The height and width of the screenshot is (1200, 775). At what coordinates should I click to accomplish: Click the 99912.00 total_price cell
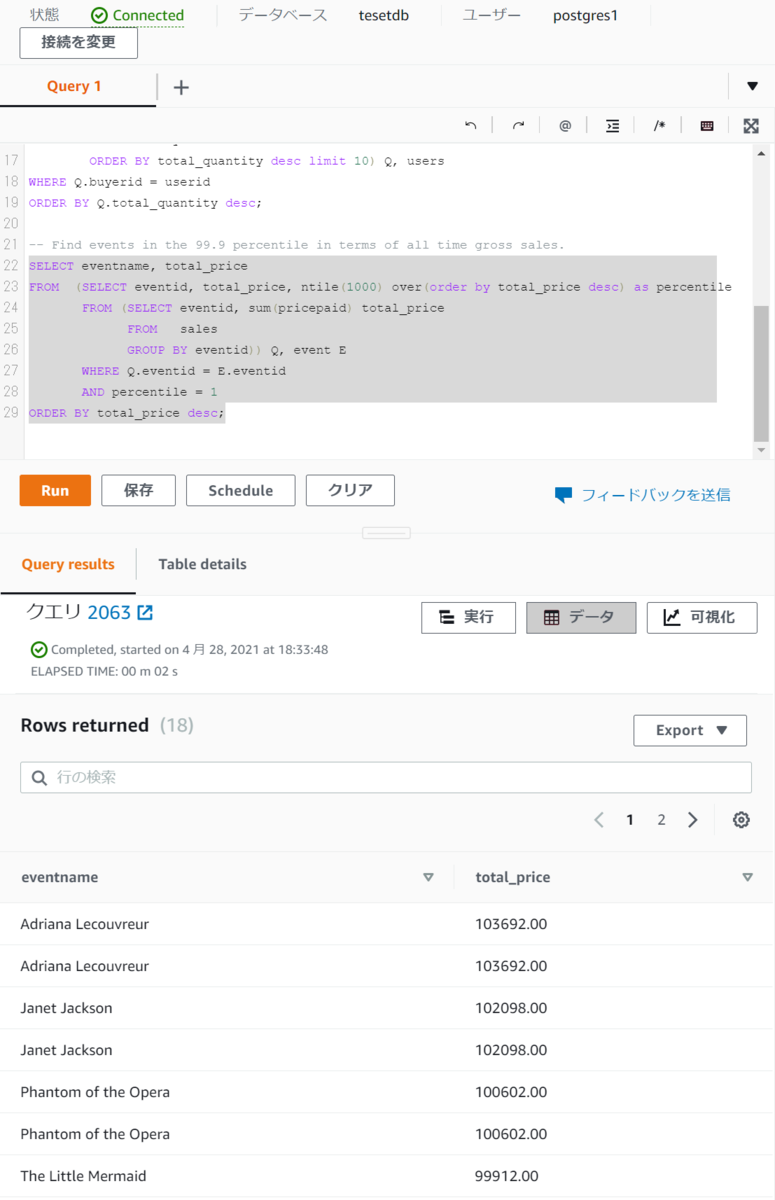tap(507, 1176)
